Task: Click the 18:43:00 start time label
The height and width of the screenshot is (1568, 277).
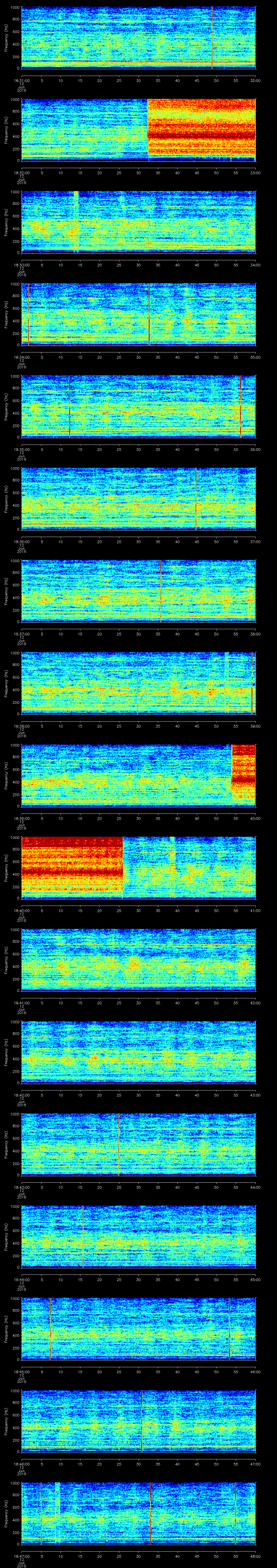Action: coord(22,1187)
